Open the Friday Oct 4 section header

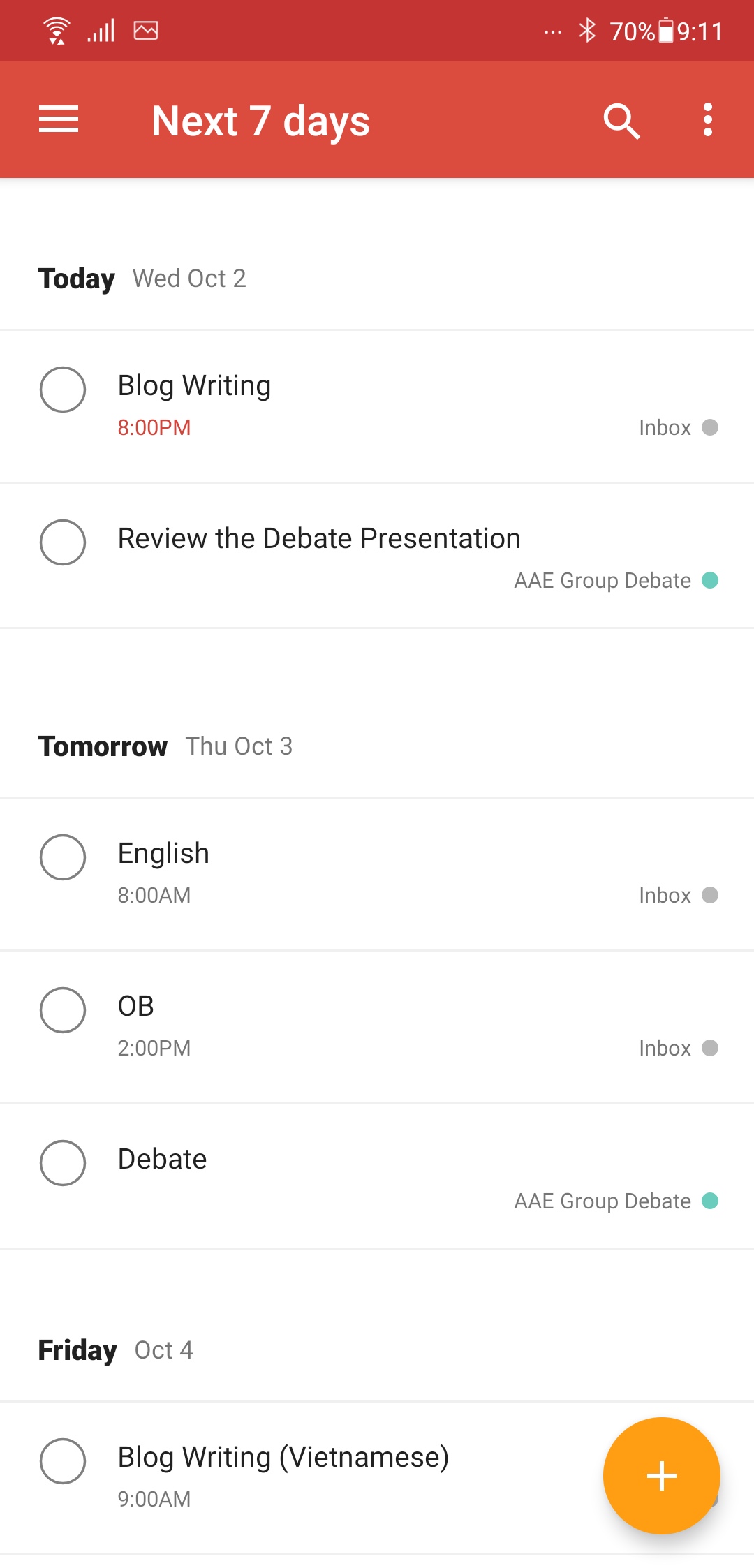point(116,1350)
